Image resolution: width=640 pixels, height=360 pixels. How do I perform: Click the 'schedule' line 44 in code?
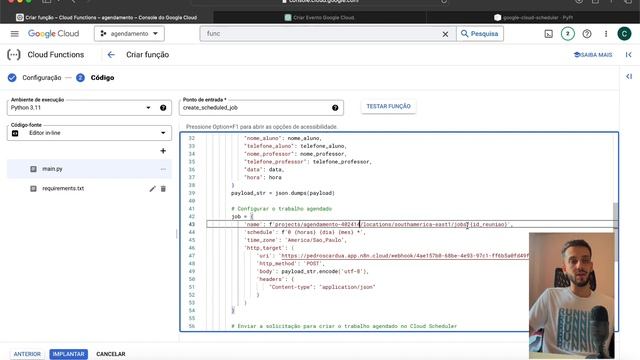tap(304, 232)
